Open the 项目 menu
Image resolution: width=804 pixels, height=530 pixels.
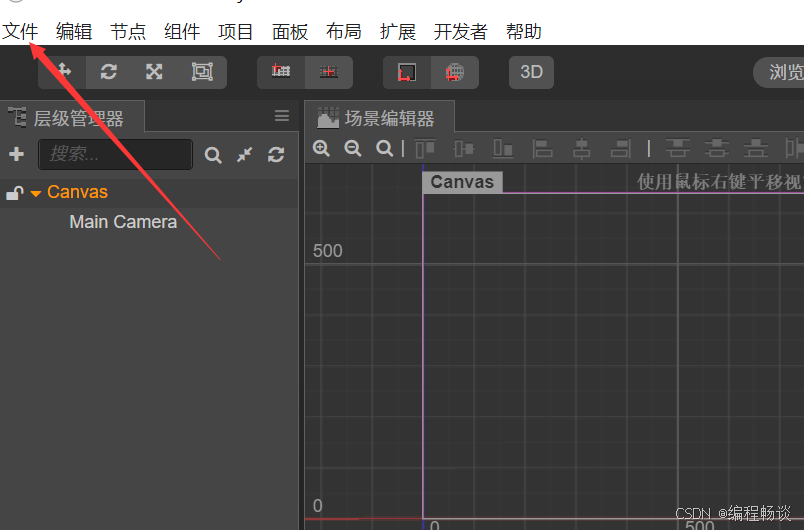coord(236,32)
